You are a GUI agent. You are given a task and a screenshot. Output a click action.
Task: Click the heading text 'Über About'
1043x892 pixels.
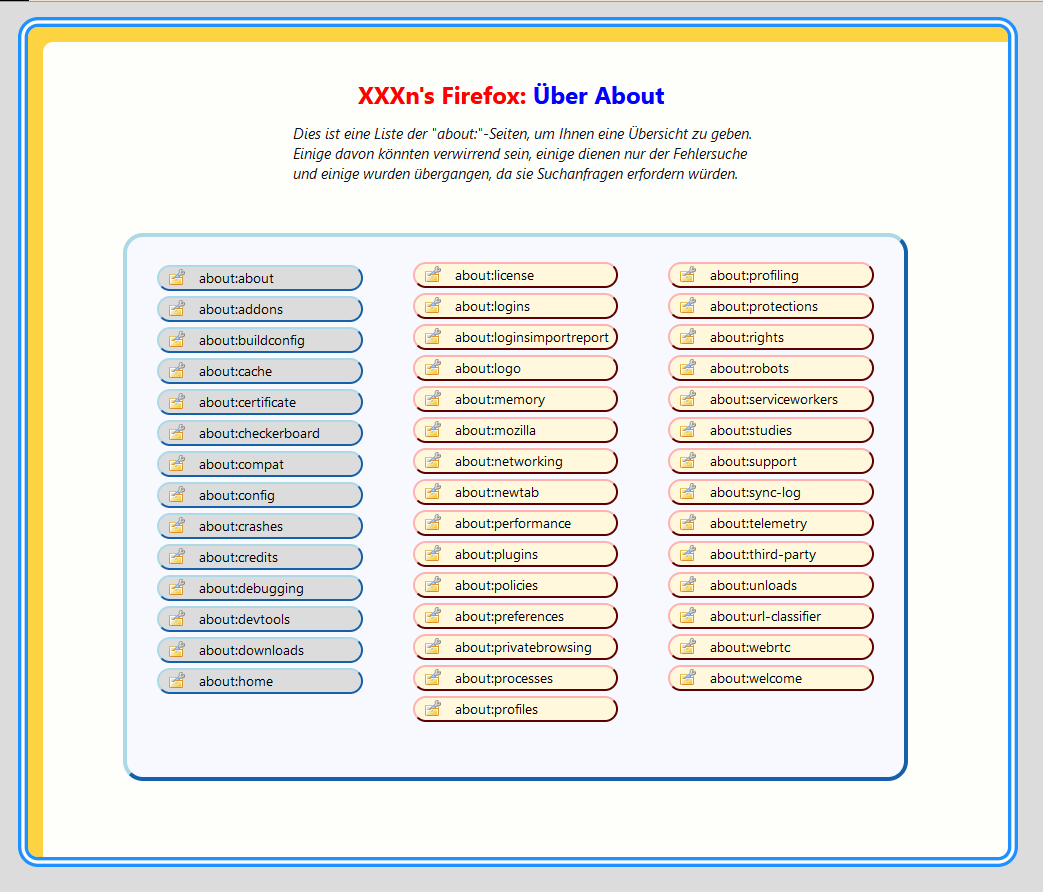coord(599,96)
